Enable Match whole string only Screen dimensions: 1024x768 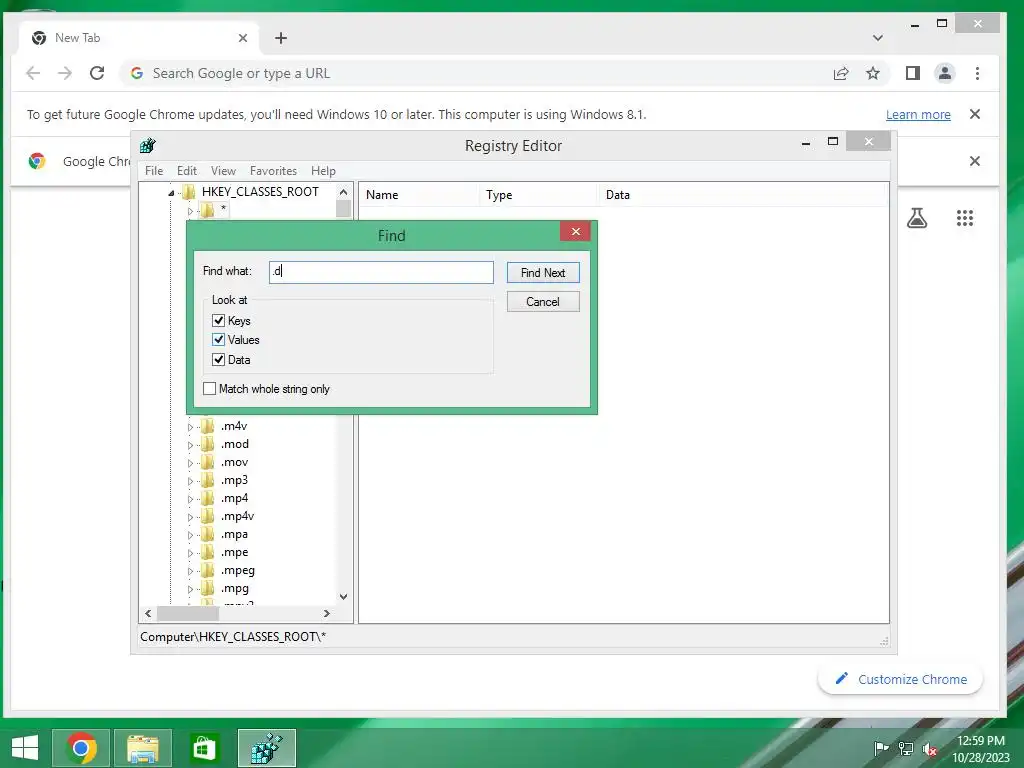(210, 389)
